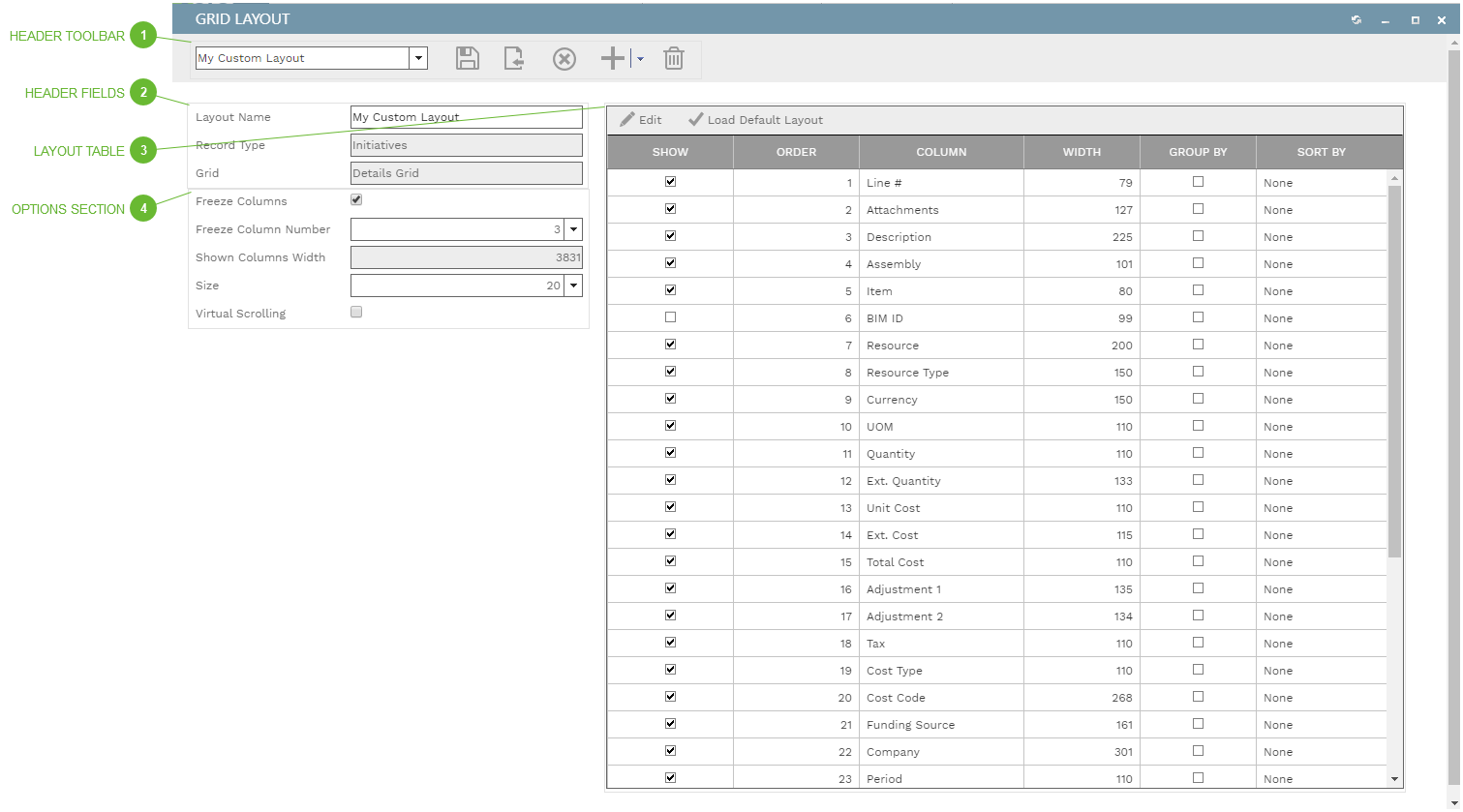Disable the Freeze Columns checkbox

coord(356,199)
